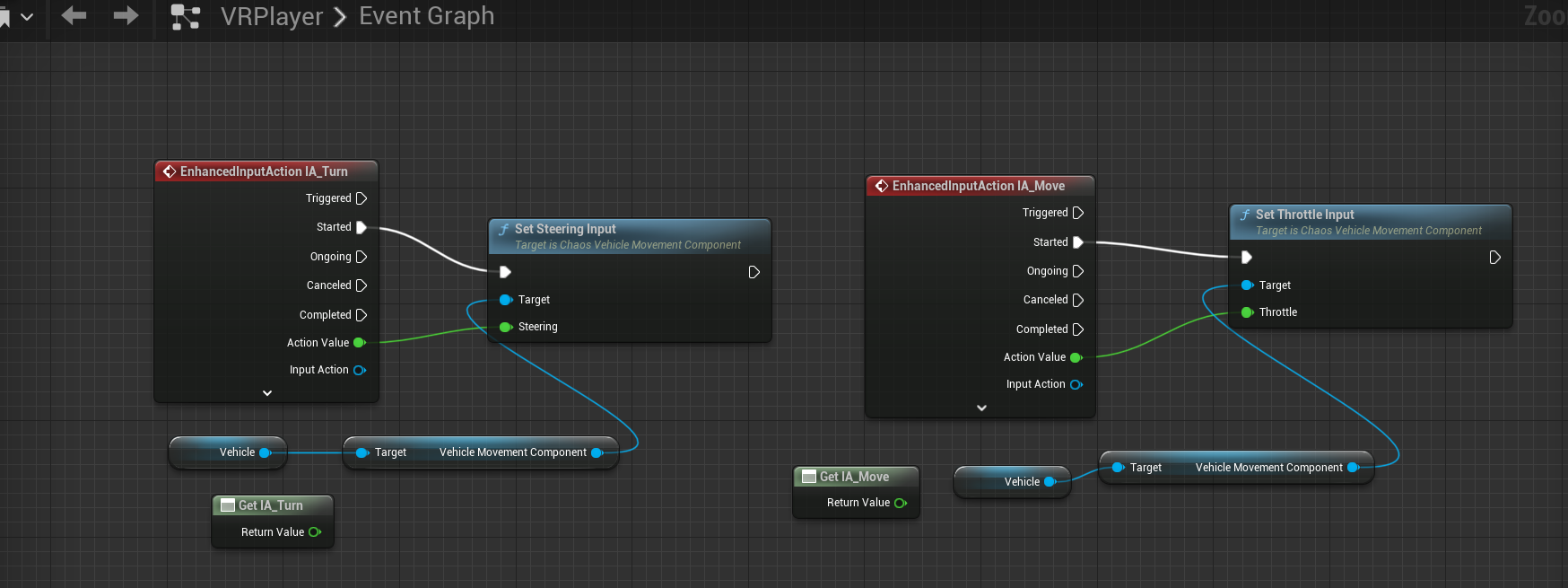This screenshot has height=588, width=1568.
Task: Click IA_Turn Triggered exec pin
Action: click(362, 198)
